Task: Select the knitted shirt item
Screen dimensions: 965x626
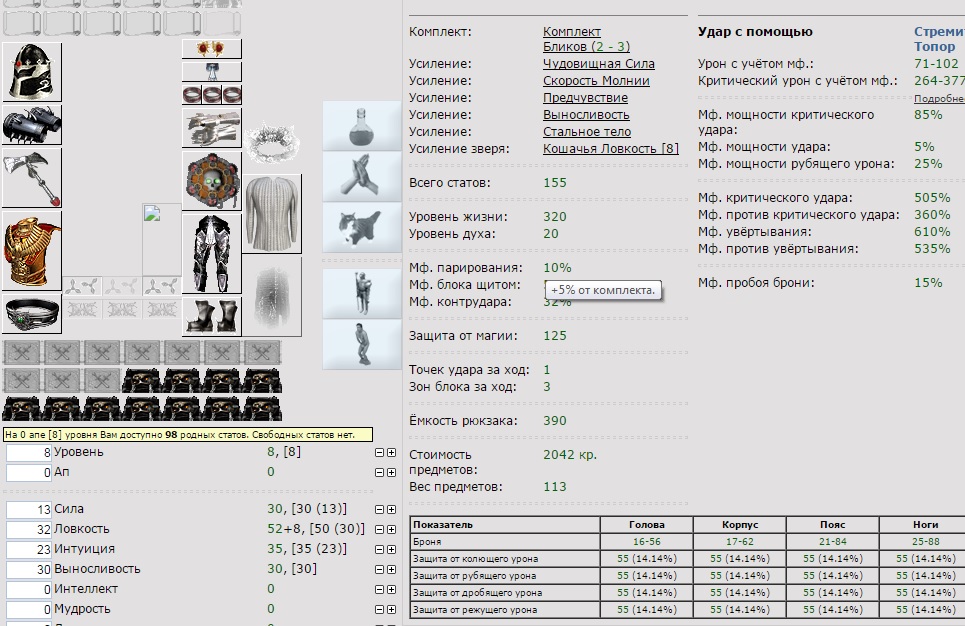Action: point(272,214)
